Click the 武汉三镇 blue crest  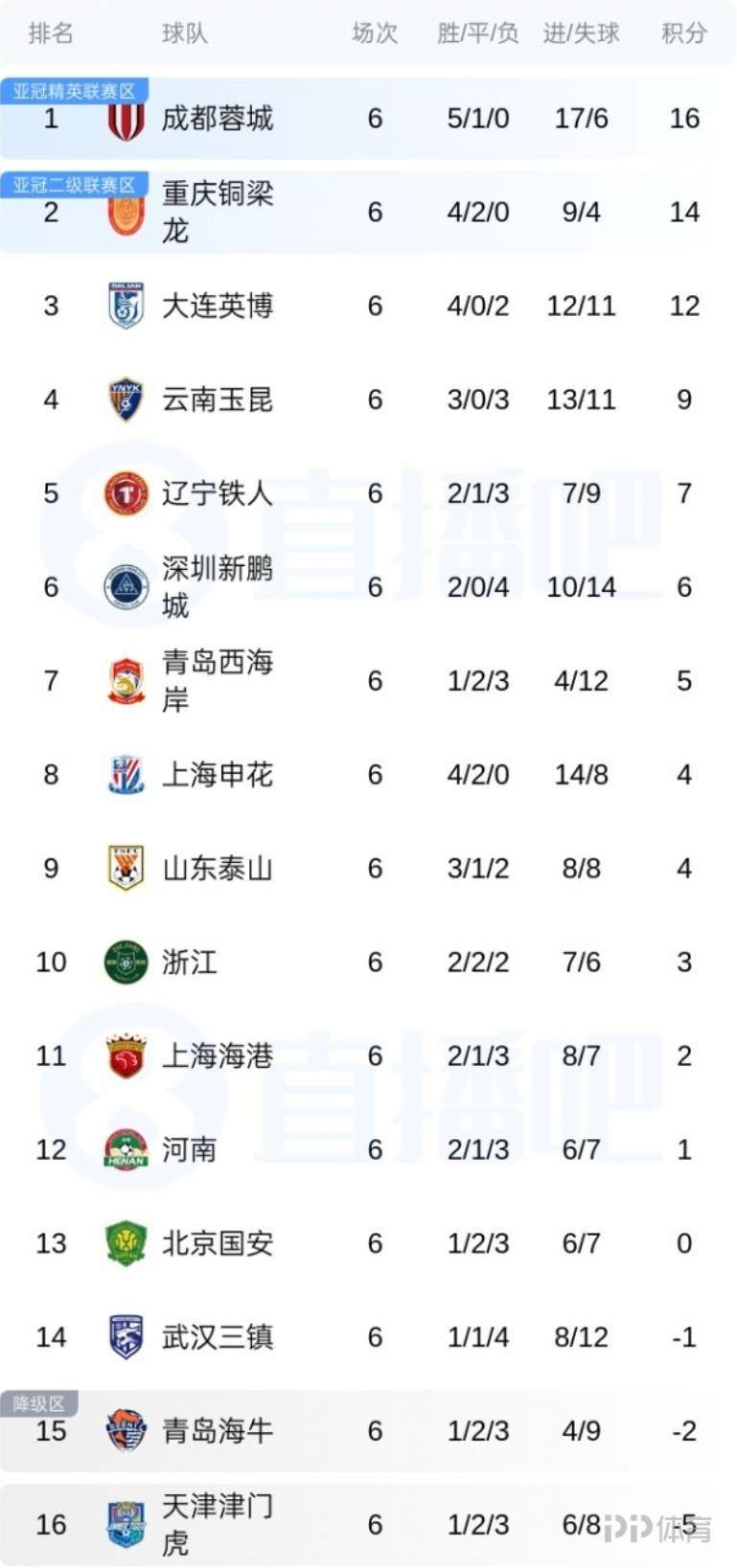(126, 1337)
